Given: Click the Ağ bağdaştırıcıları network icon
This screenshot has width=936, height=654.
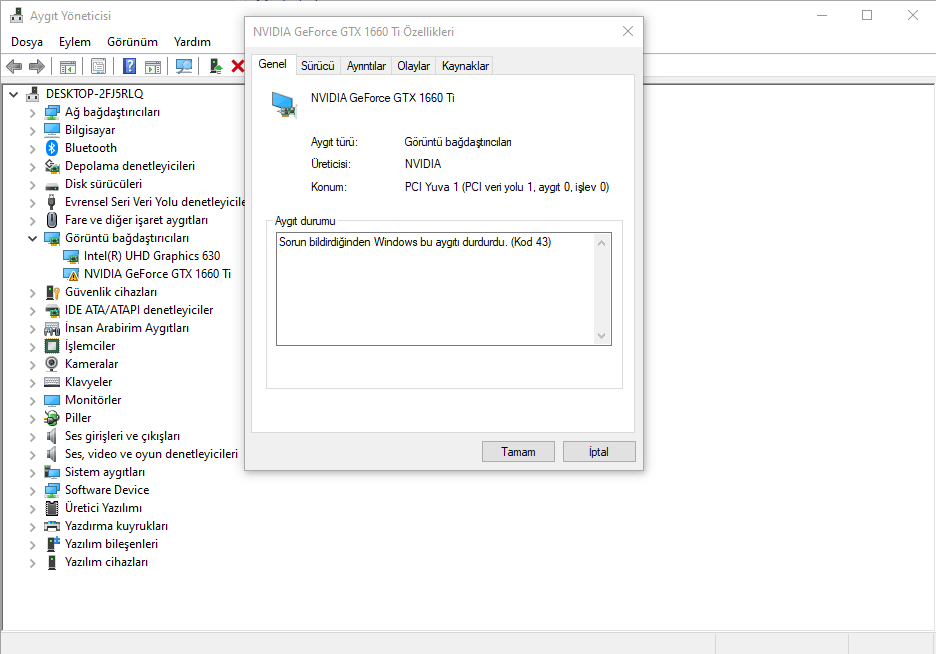Looking at the screenshot, I should pos(52,112).
